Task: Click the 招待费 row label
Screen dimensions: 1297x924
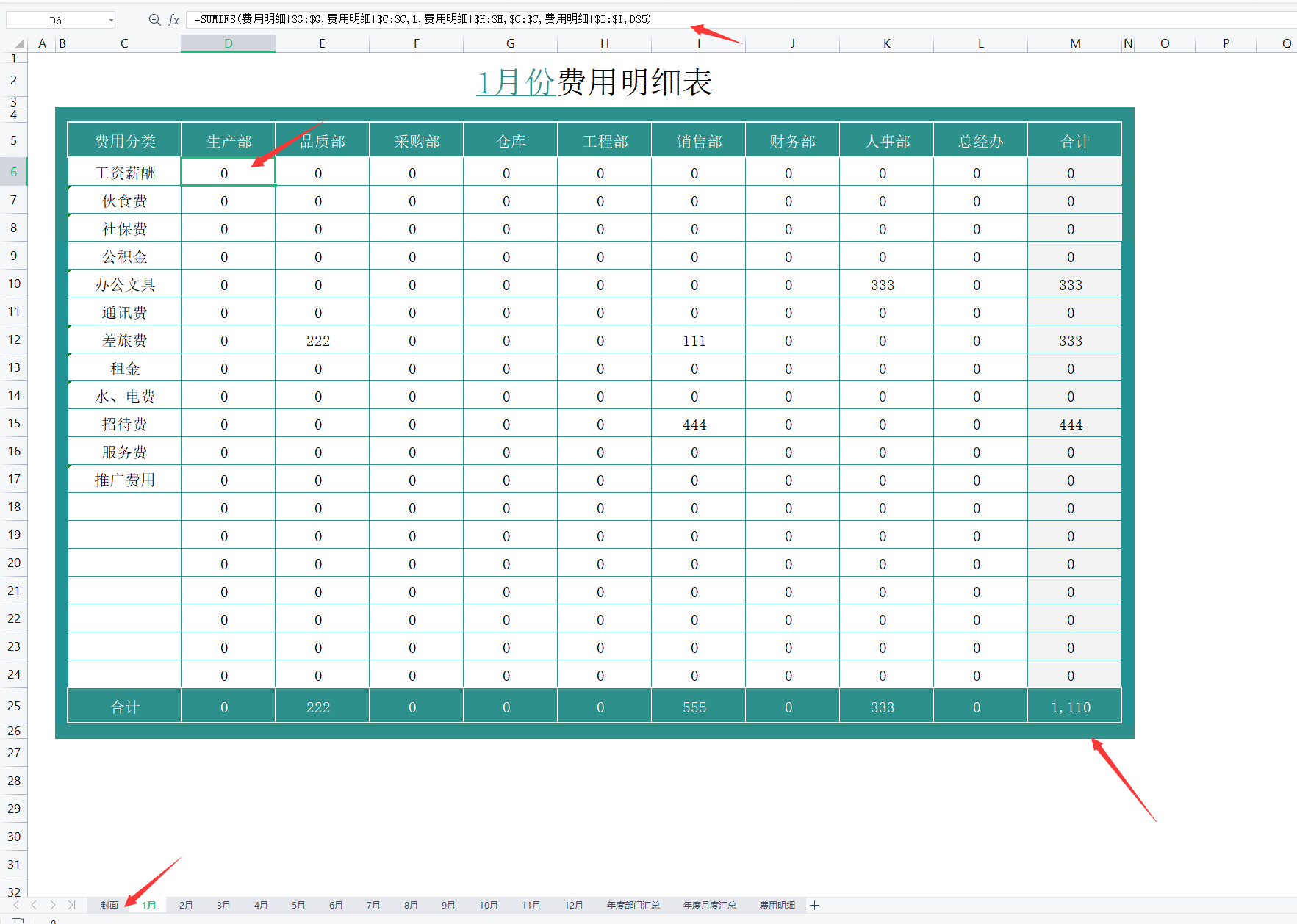Action: (125, 424)
